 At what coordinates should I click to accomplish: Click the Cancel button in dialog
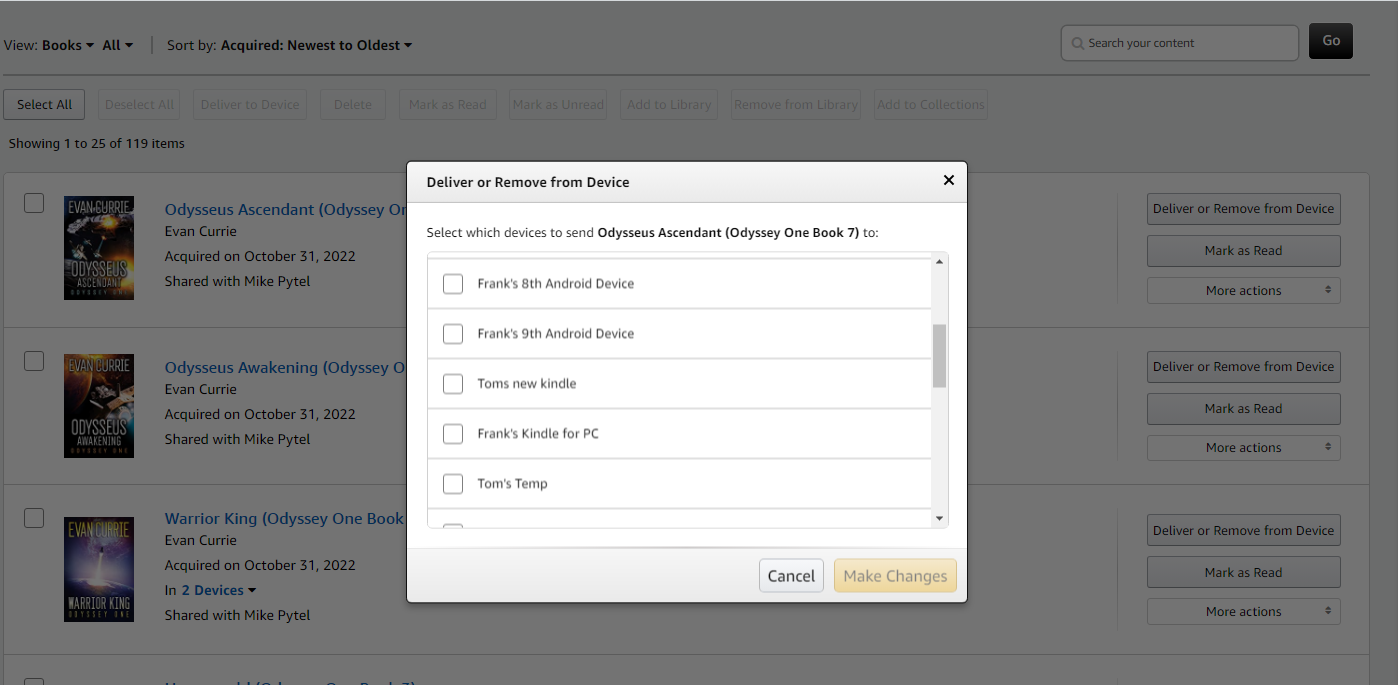[x=791, y=576]
